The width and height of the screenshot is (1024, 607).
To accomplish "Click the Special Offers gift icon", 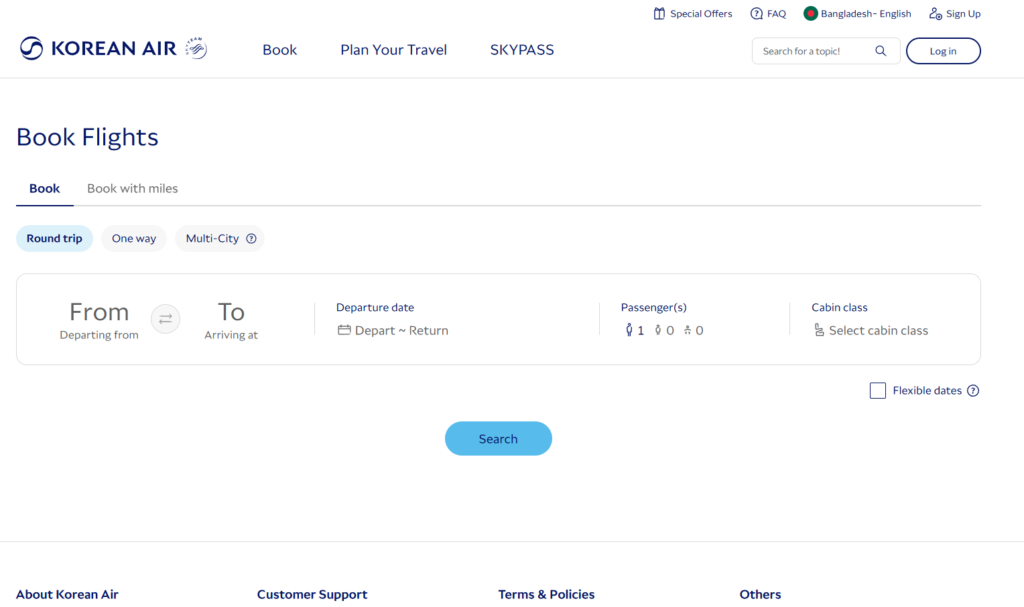I will [x=659, y=14].
